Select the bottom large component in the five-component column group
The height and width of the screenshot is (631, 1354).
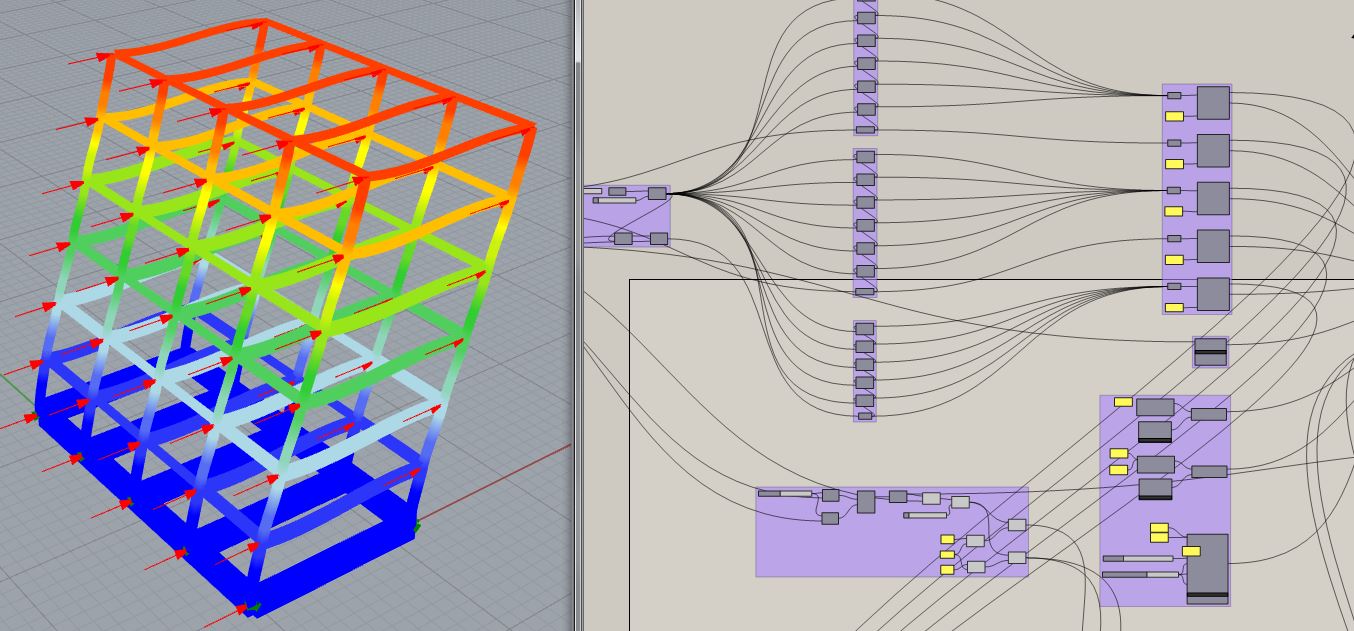[x=1213, y=293]
